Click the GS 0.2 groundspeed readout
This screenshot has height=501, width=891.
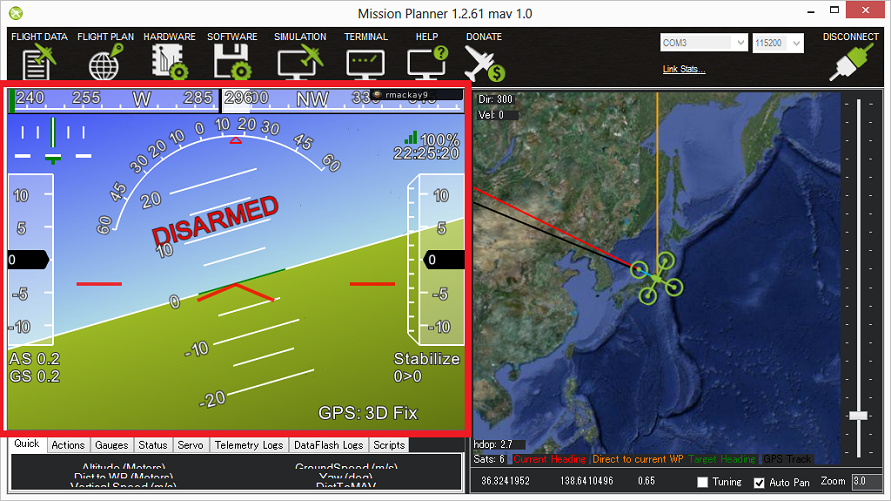click(x=35, y=376)
